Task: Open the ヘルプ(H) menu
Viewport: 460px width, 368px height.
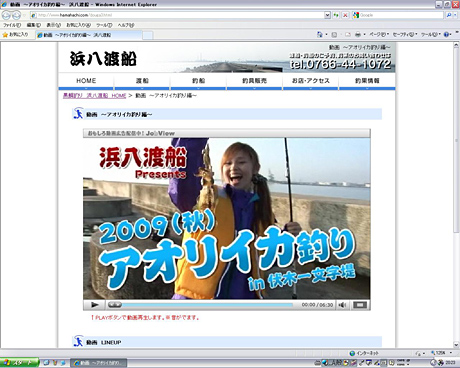Action: click(126, 25)
